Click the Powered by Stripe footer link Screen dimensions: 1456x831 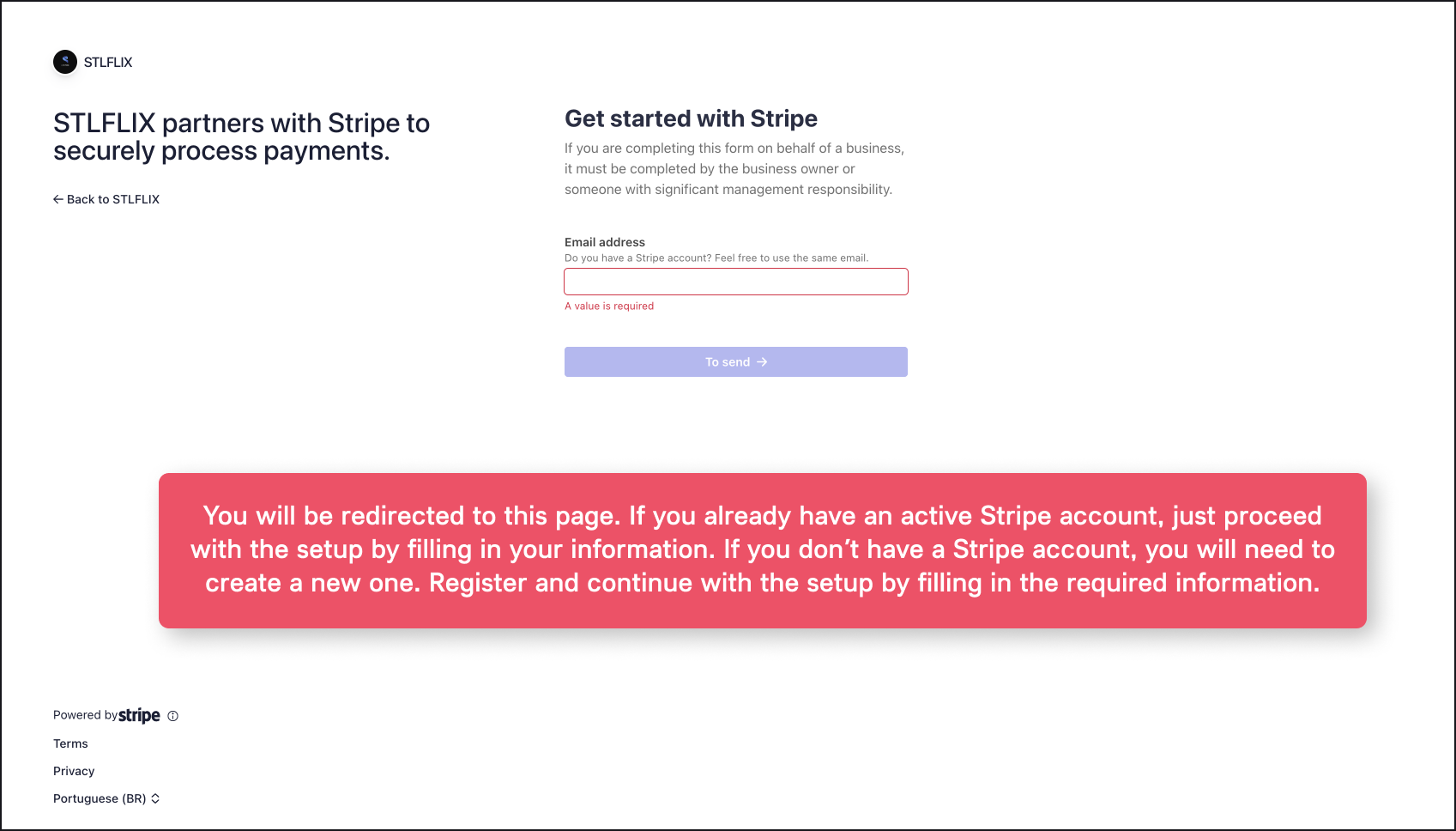pyautogui.click(x=106, y=715)
